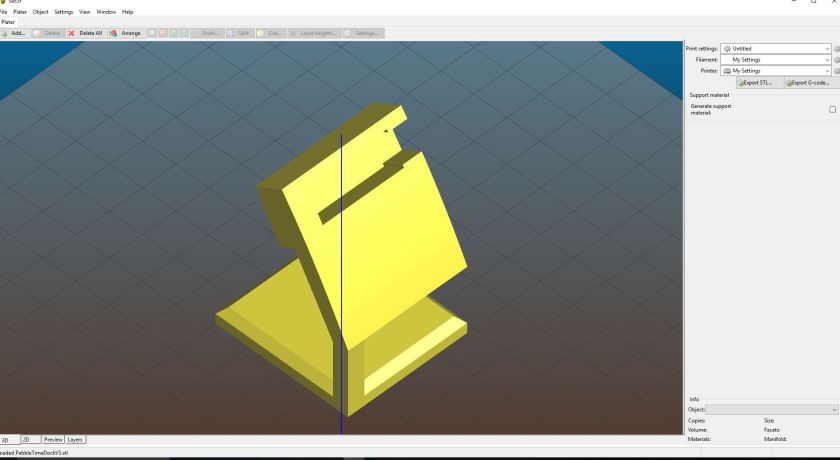
Task: Click Delete All in the toolbar
Action: (85, 33)
